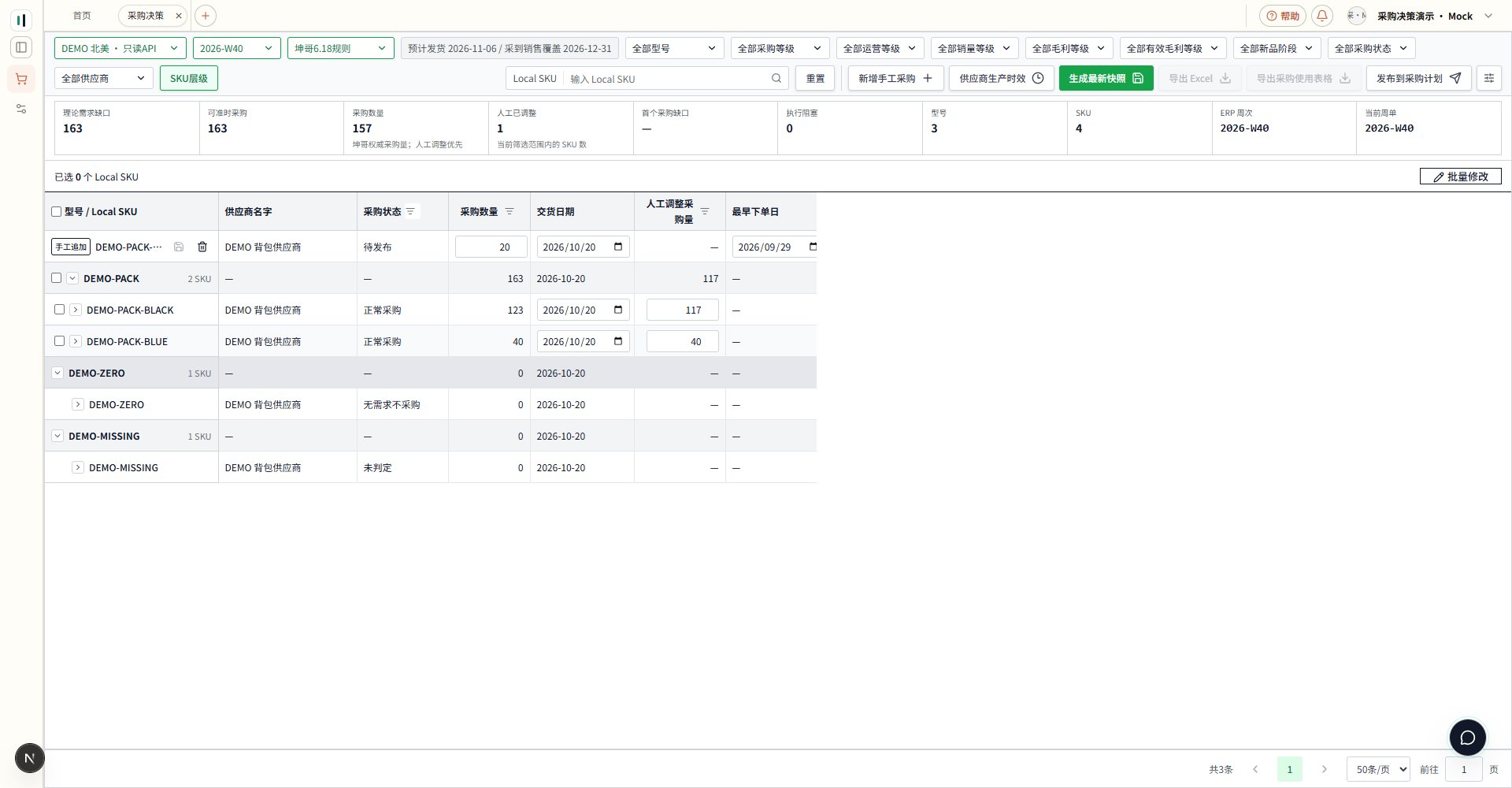The image size is (1512, 788).
Task: Open the 坤哥6.18规则 rule dropdown
Action: tap(341, 48)
